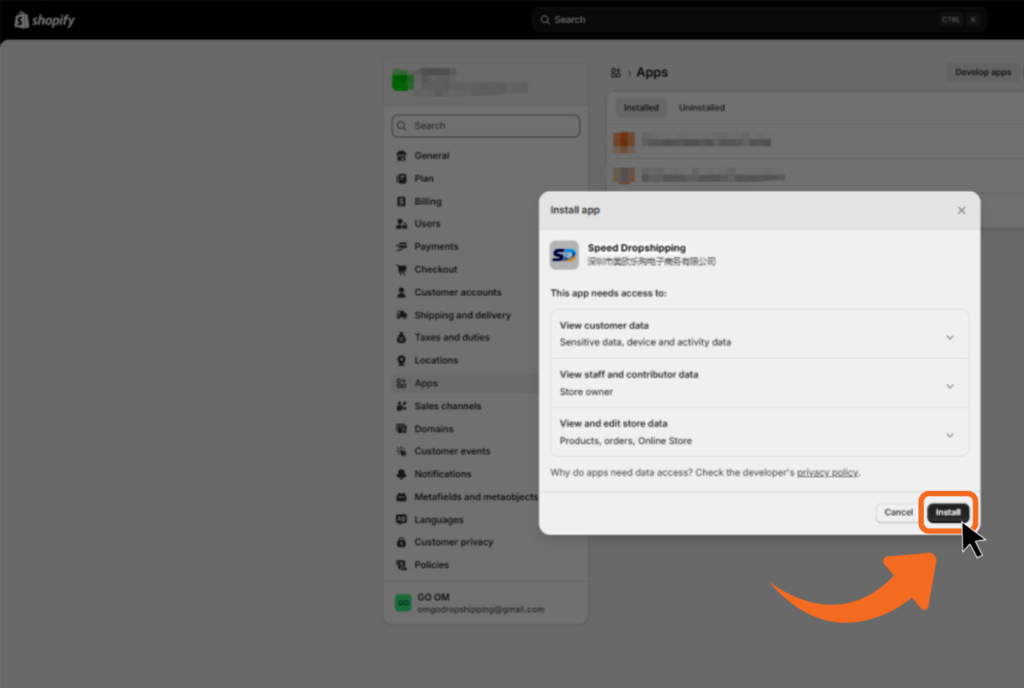Screen dimensions: 1024x688
Task: Open the developer's privacy policy link
Action: [827, 472]
